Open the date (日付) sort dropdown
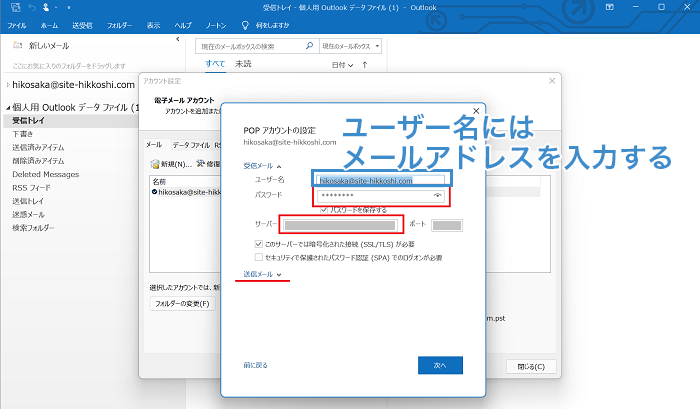This screenshot has width=700, height=409. (x=342, y=65)
